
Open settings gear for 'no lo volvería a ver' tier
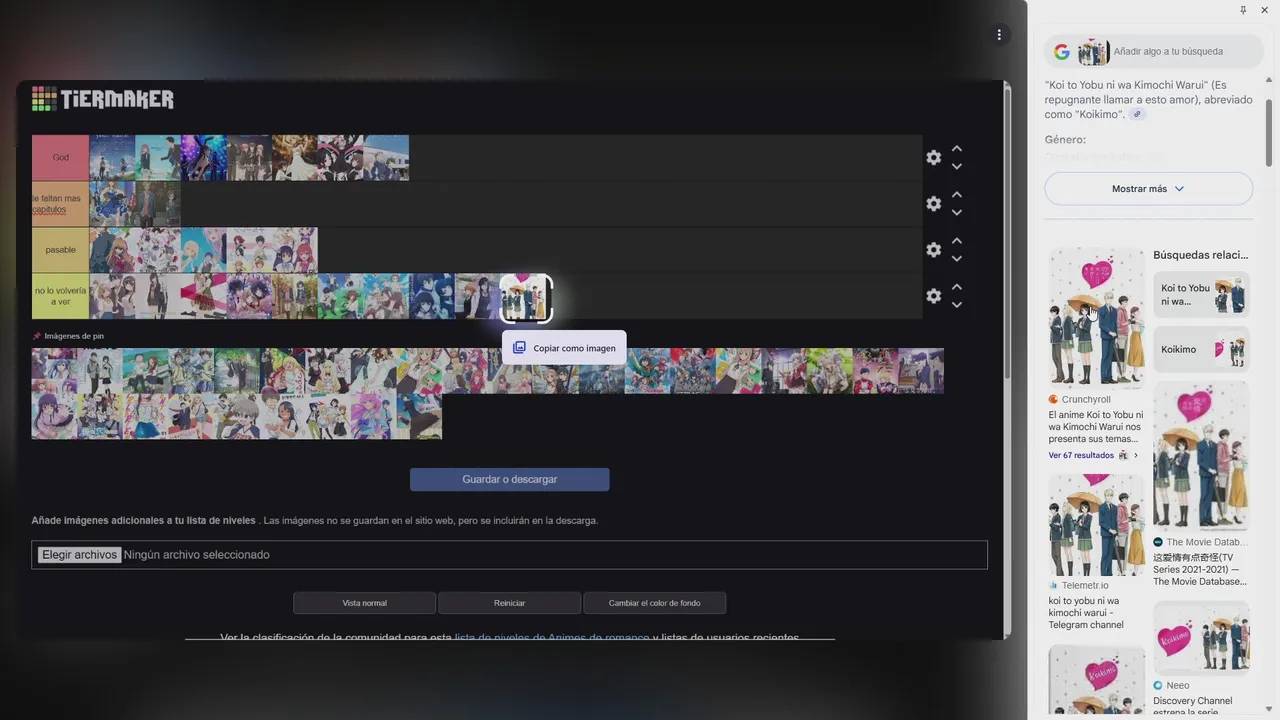pyautogui.click(x=933, y=296)
